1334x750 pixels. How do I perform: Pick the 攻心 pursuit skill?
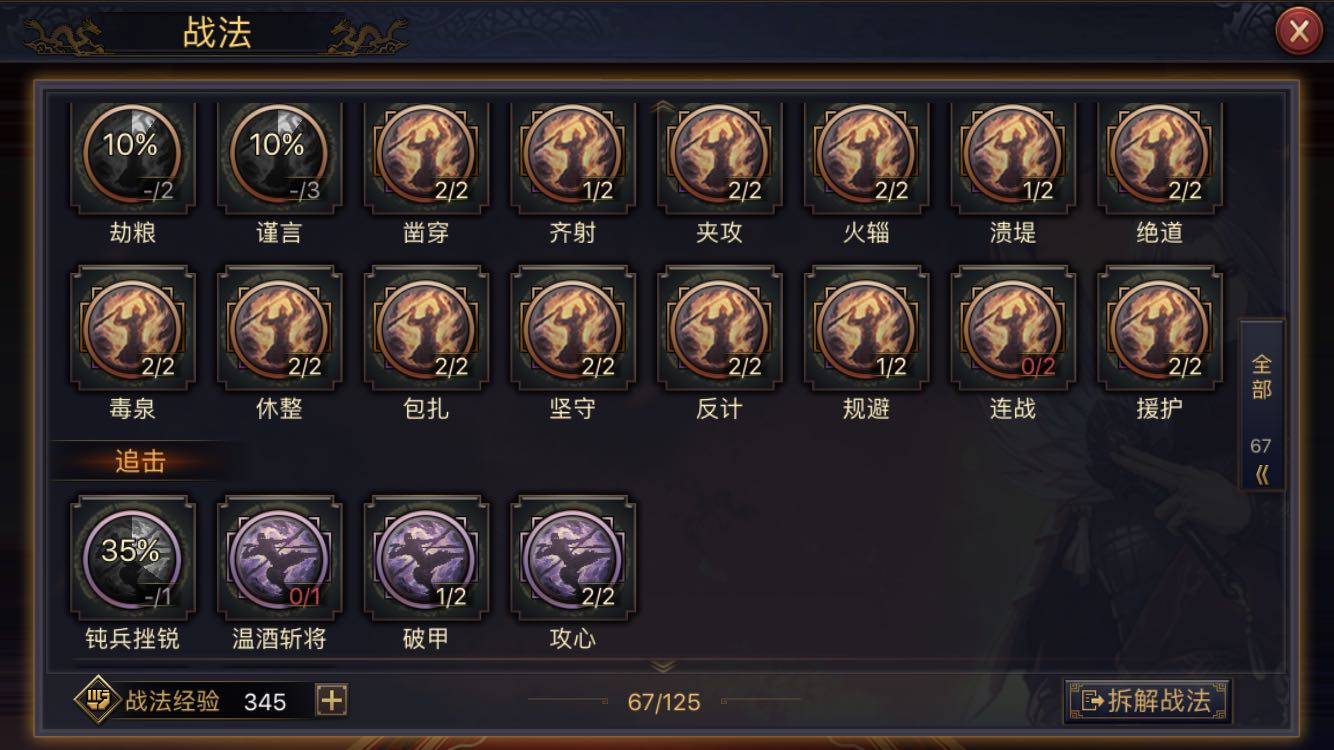[x=573, y=558]
